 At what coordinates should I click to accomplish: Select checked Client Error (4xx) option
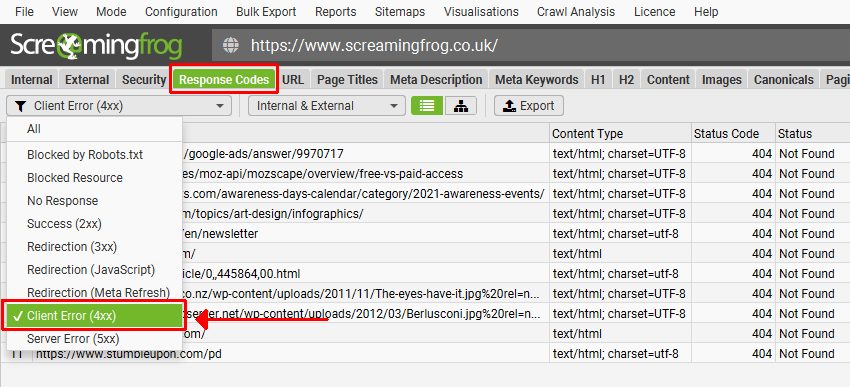point(94,316)
